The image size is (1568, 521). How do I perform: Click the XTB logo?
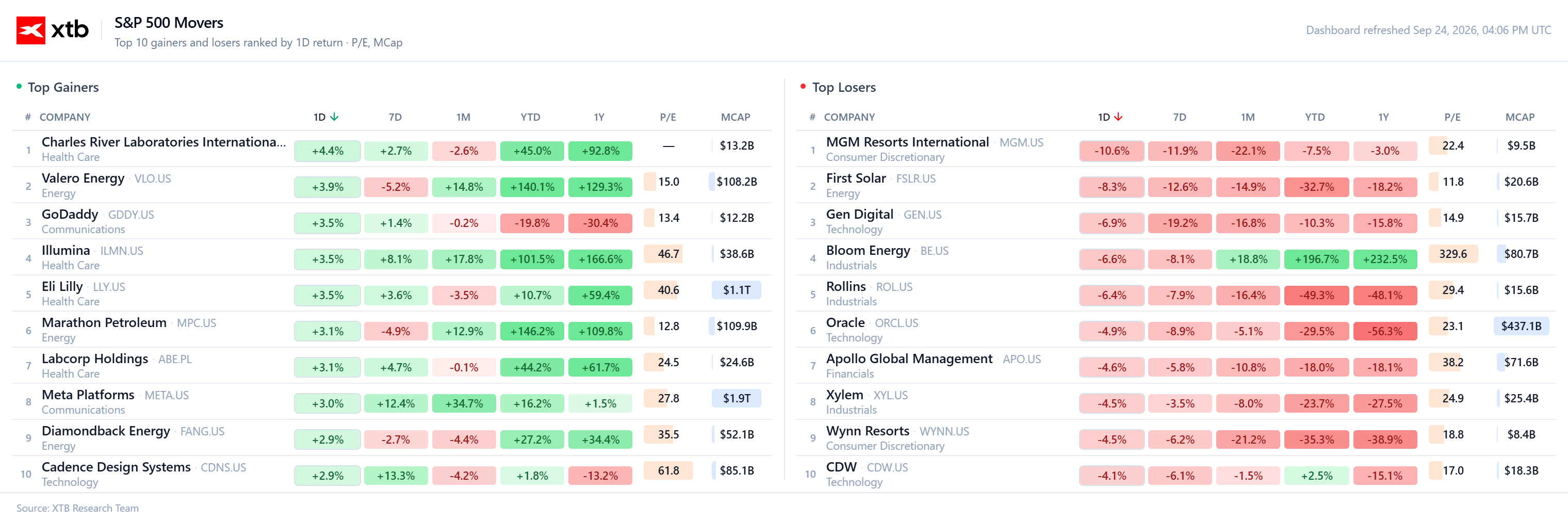(x=52, y=30)
